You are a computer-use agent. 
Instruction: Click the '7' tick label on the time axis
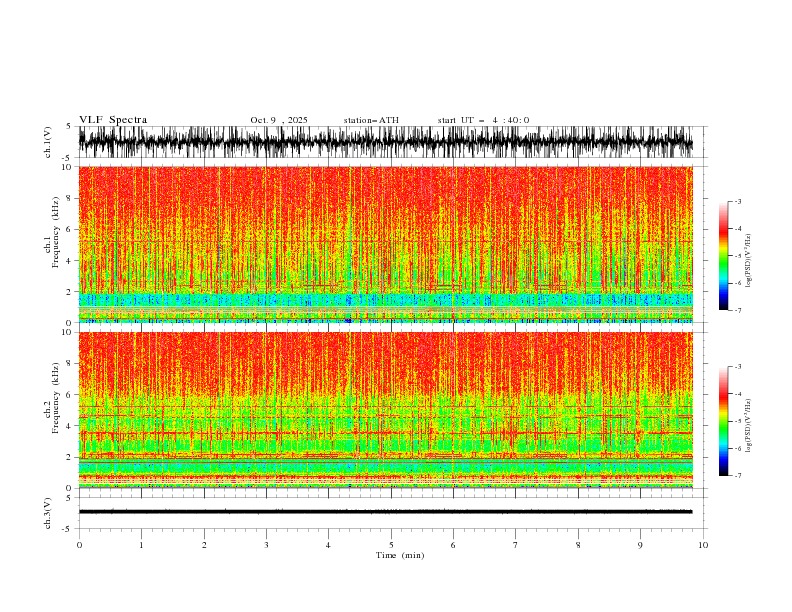[x=516, y=545]
